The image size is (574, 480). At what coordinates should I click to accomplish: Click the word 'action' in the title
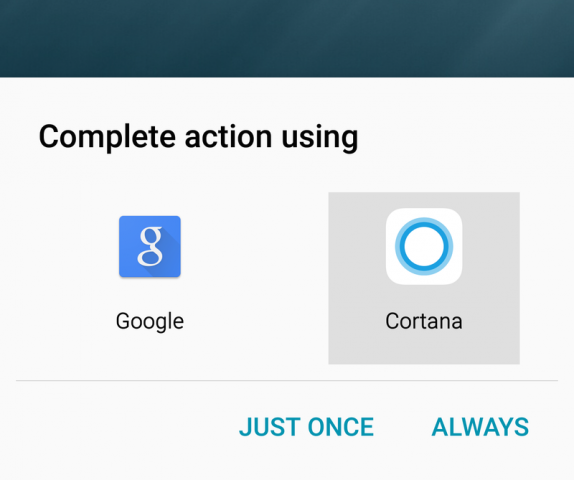[x=228, y=137]
